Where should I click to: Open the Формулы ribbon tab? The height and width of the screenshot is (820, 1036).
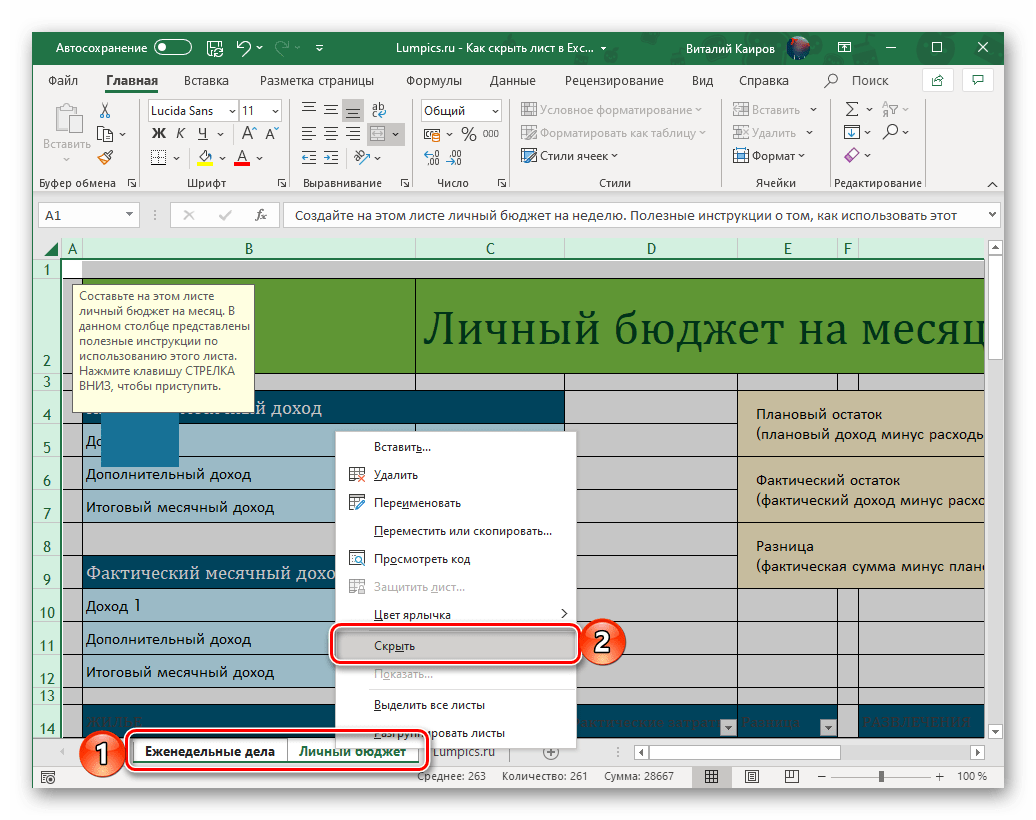coord(434,81)
